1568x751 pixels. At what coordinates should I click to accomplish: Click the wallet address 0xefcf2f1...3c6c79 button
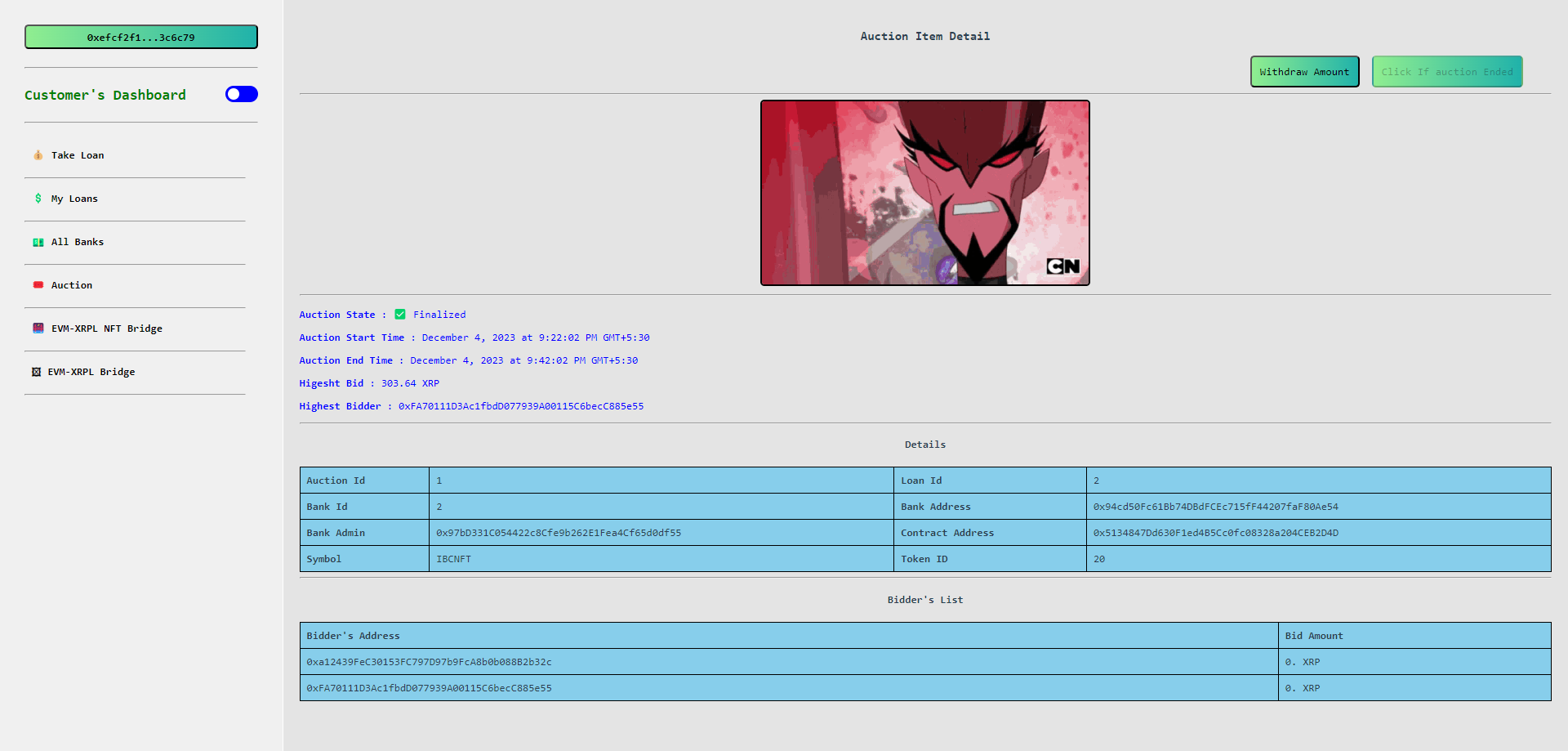point(141,37)
